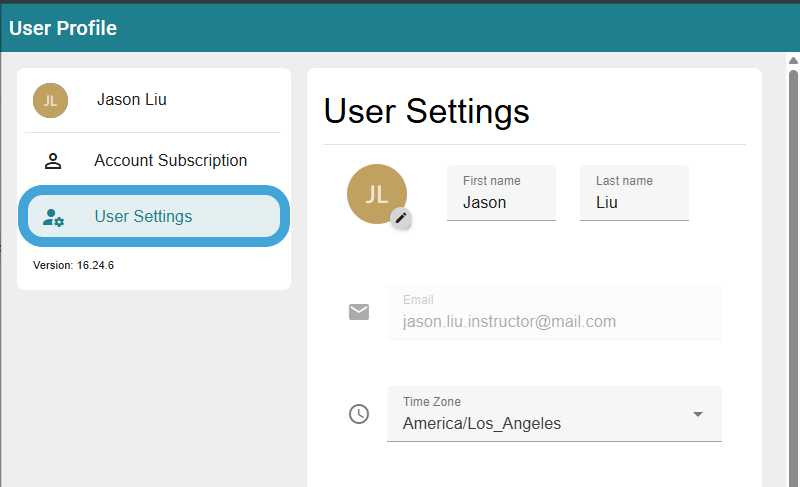
Task: Open the Account Subscription section
Action: pyautogui.click(x=170, y=161)
